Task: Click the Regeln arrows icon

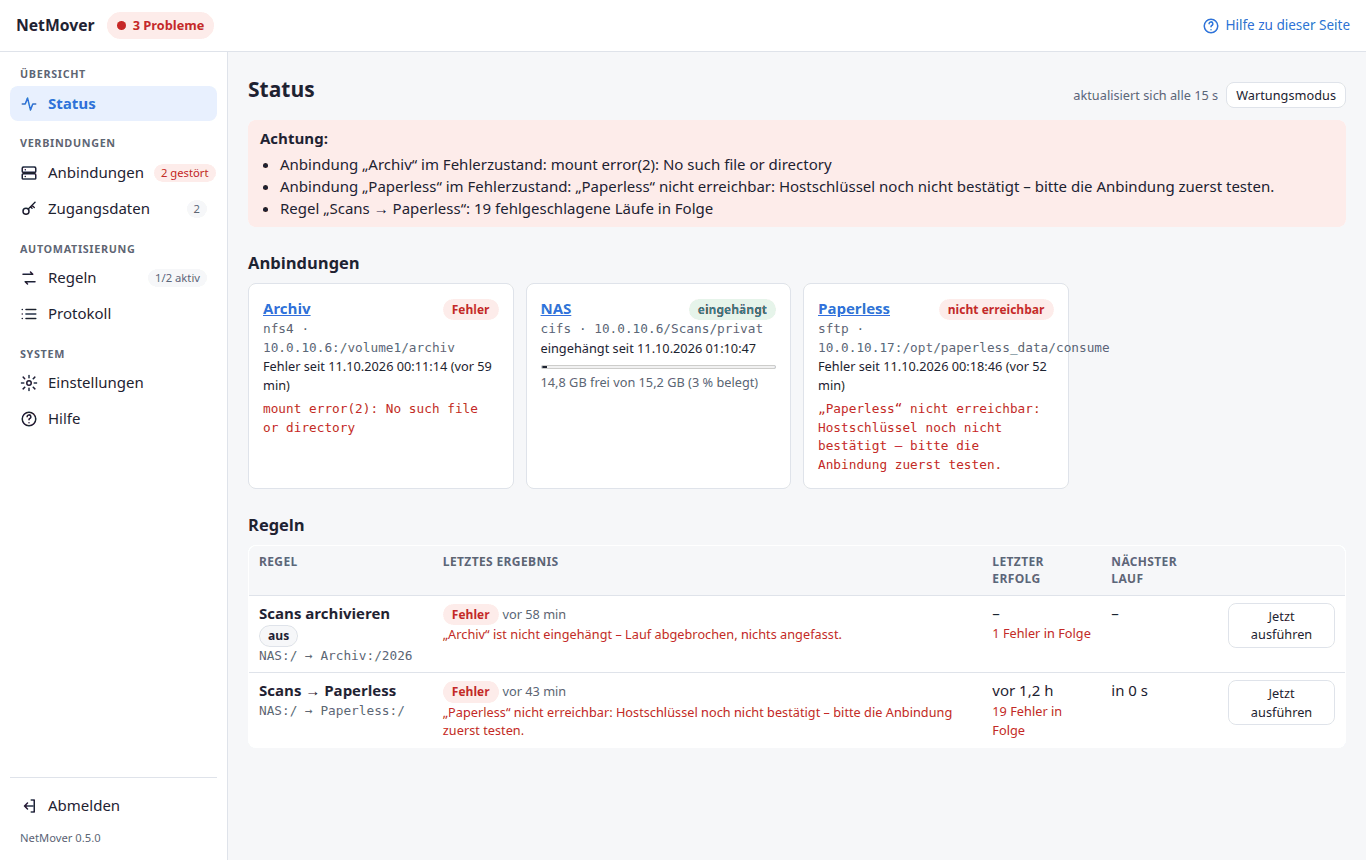Action: coord(29,278)
